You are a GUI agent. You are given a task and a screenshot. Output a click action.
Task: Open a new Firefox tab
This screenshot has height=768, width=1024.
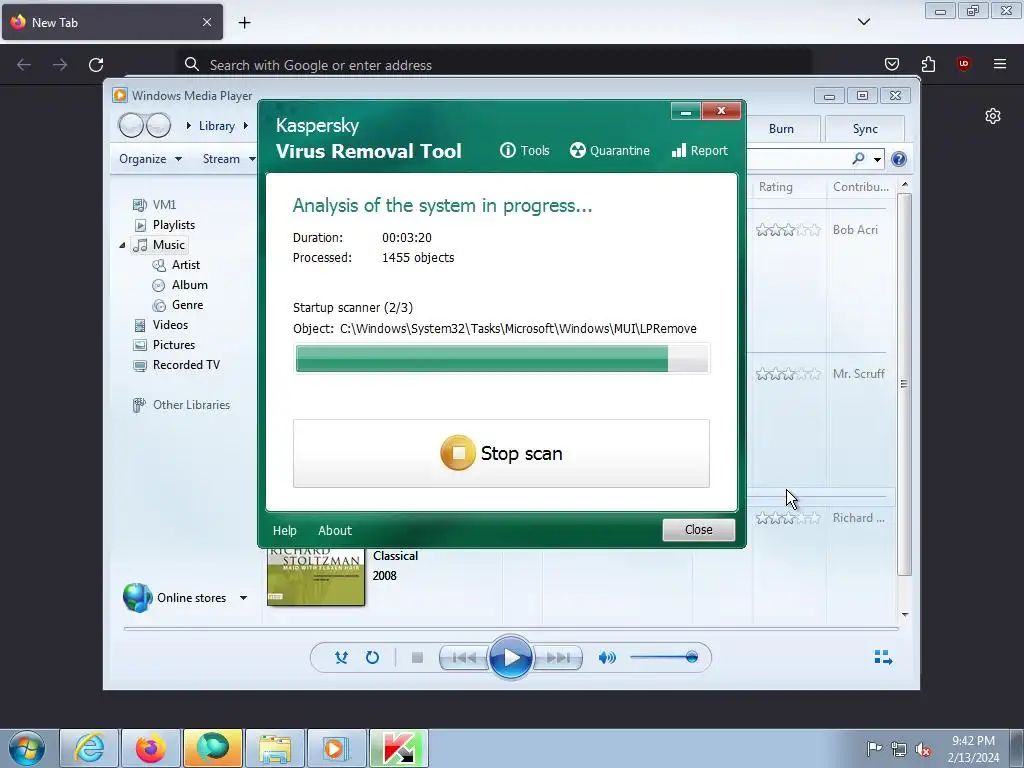point(244,22)
